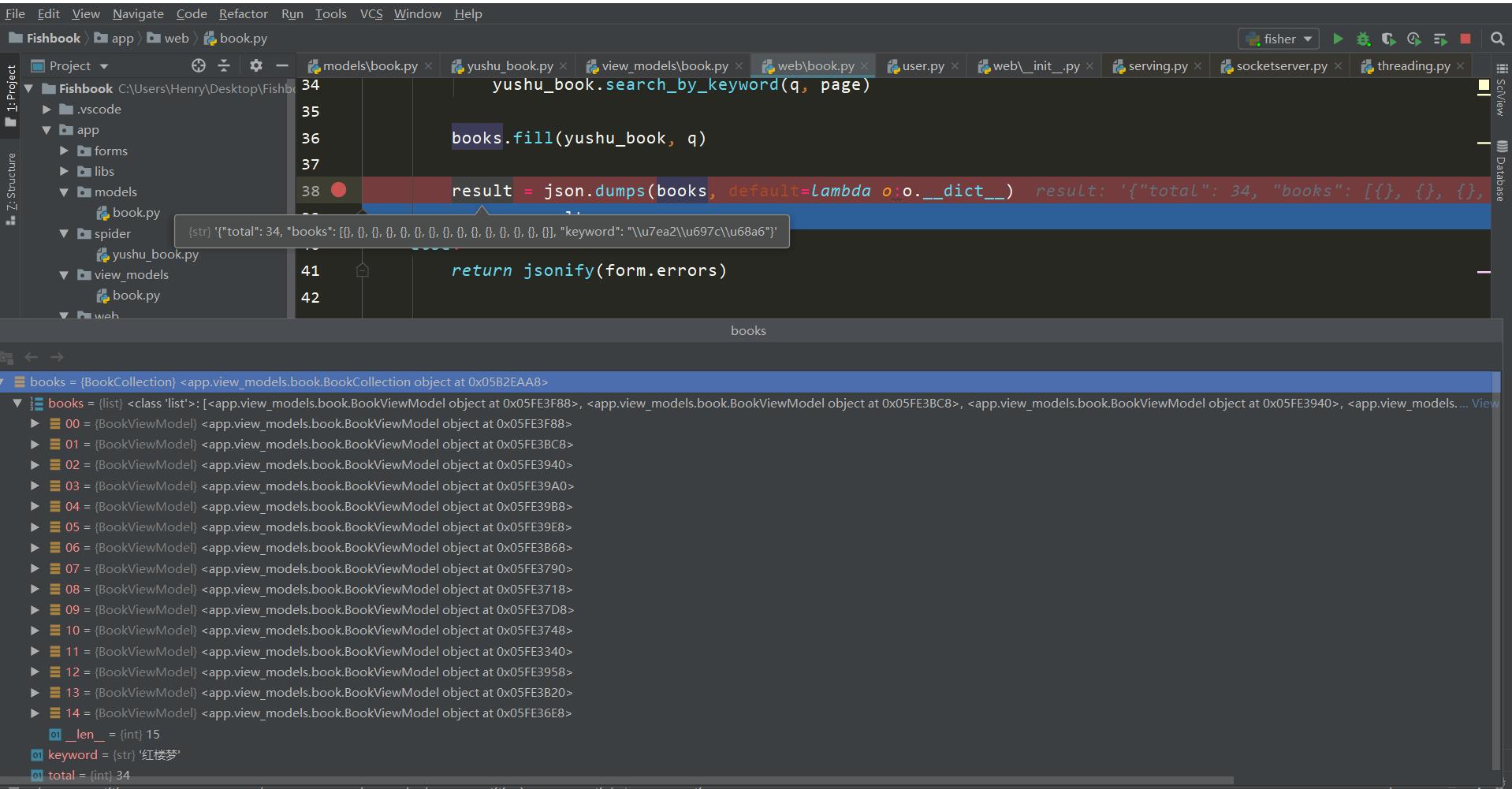Screen dimensions: 1512x789
Task: Run with coverage using the shield icon
Action: point(1388,39)
